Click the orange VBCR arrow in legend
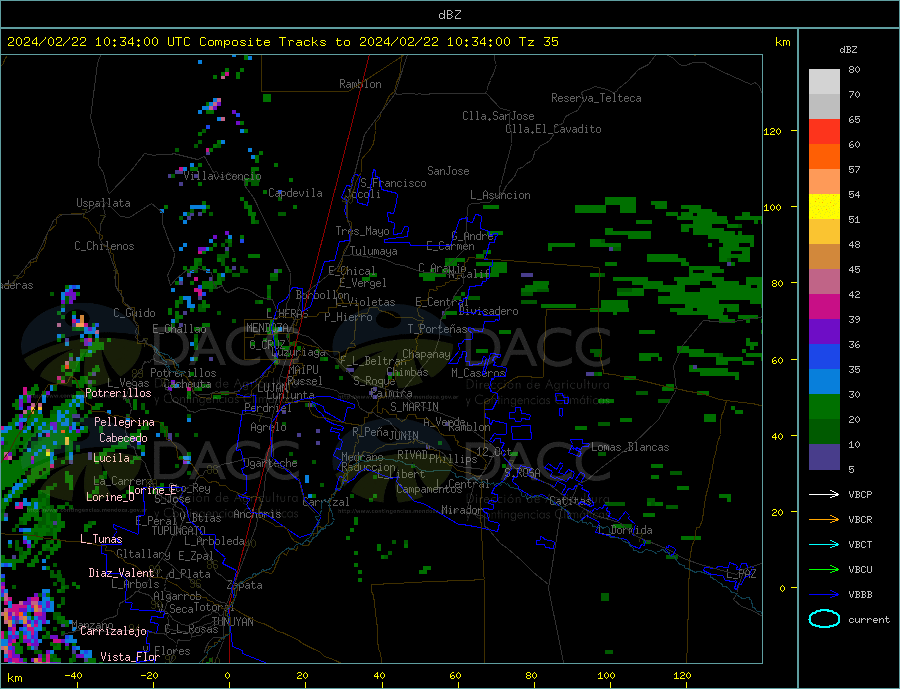This screenshot has width=900, height=689. (824, 519)
